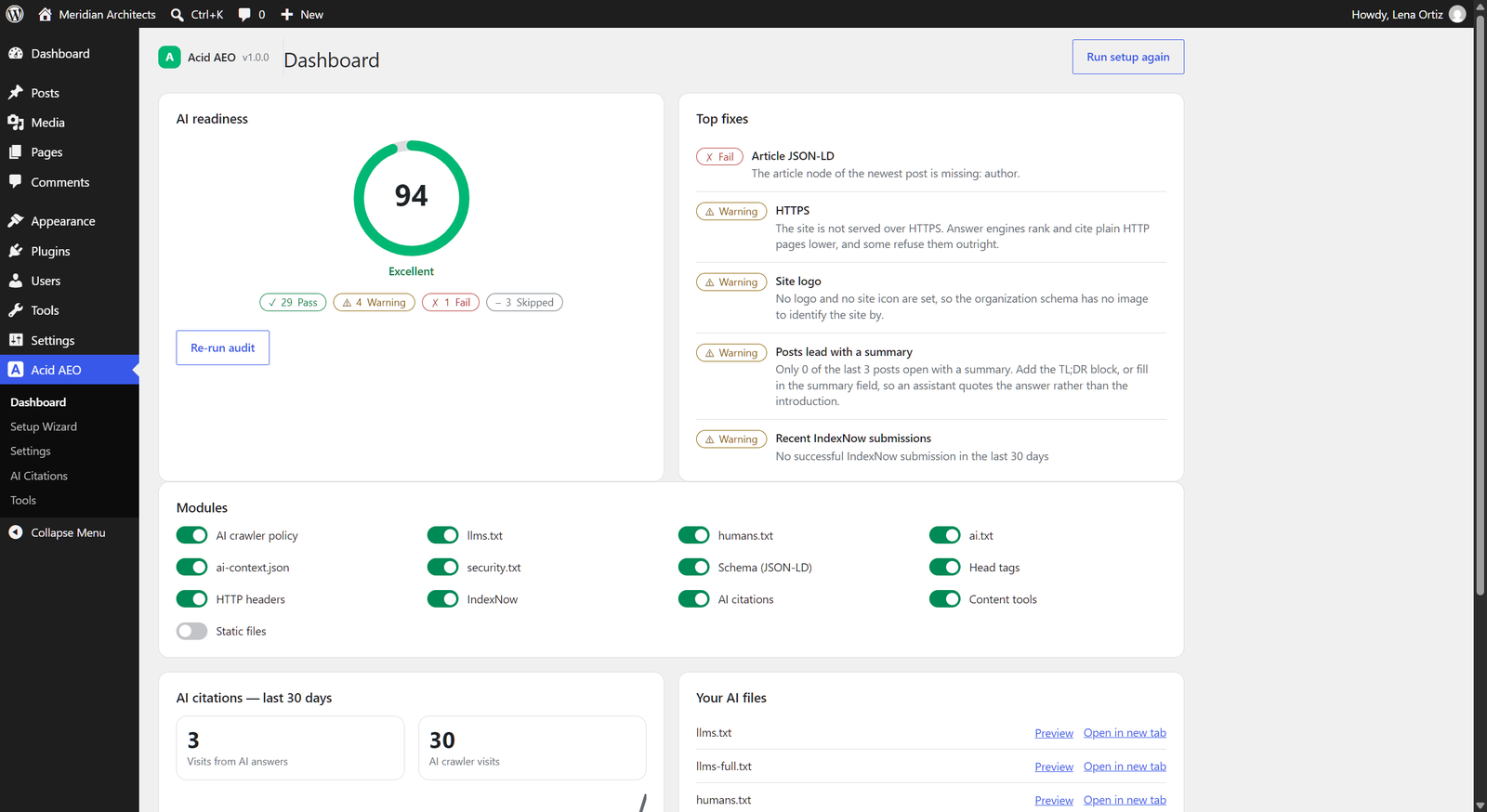1487x812 pixels.
Task: Disable the ai-context.json module
Action: pos(192,567)
